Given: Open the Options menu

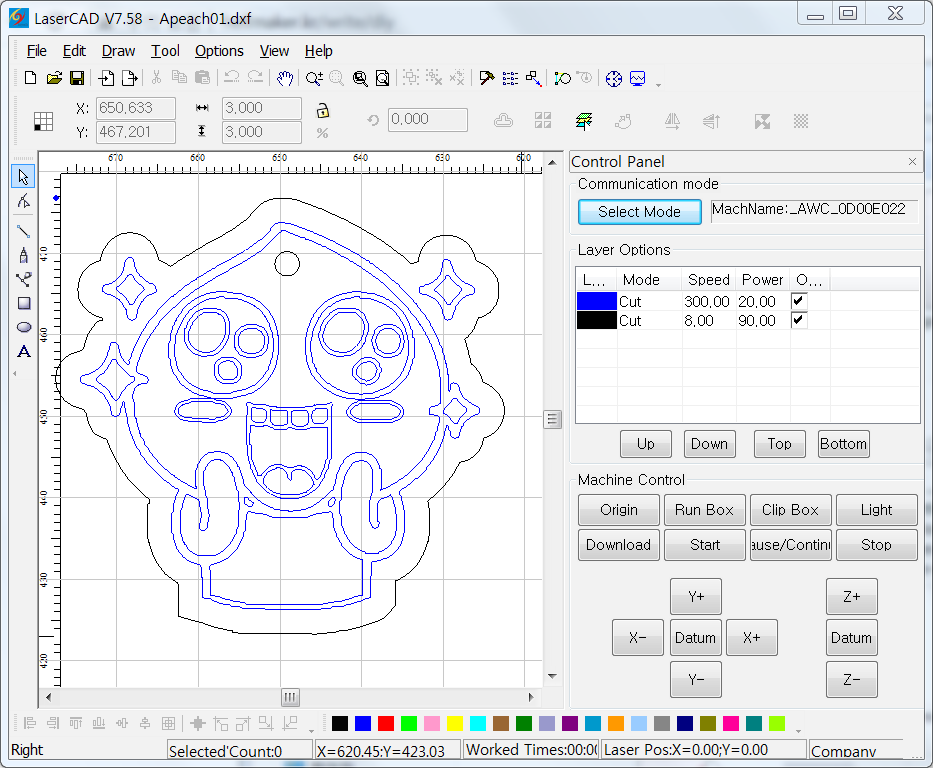Looking at the screenshot, I should (x=219, y=51).
